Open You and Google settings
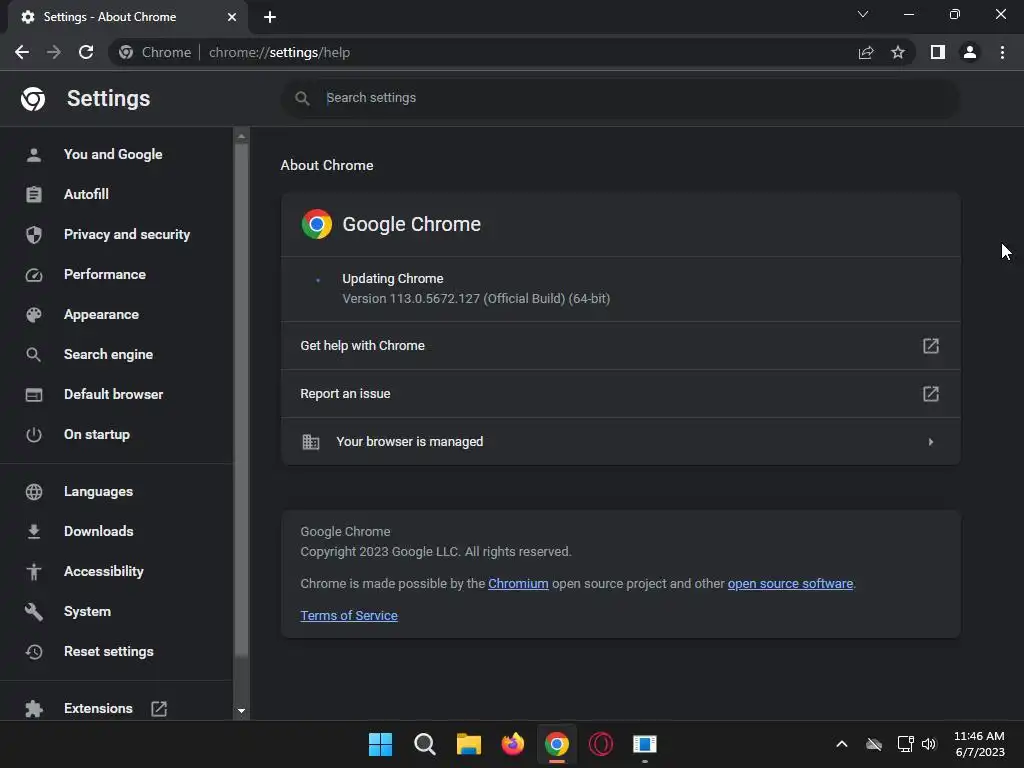The image size is (1024, 768). coord(113,154)
